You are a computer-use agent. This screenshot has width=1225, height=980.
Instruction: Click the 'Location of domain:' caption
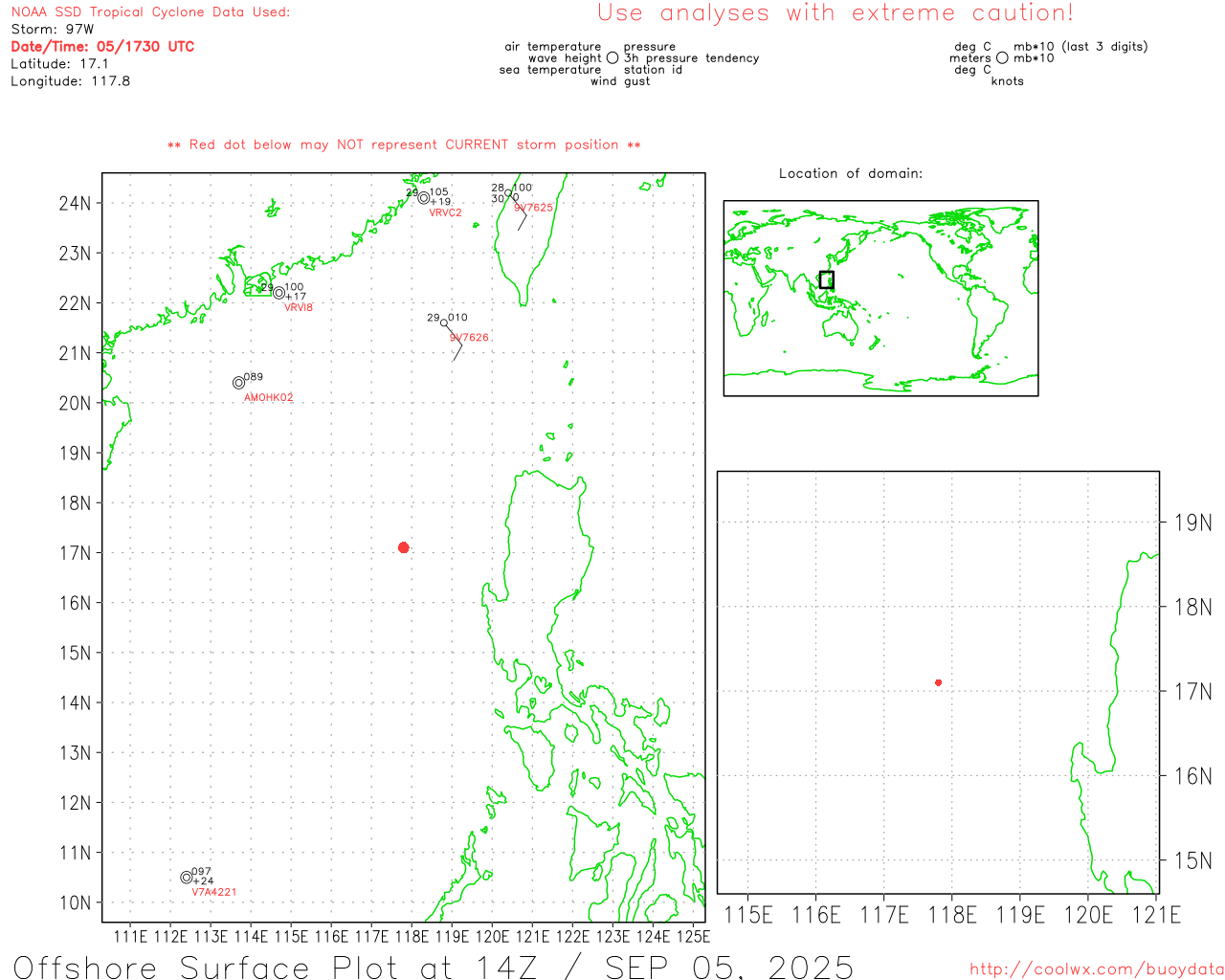point(851,173)
